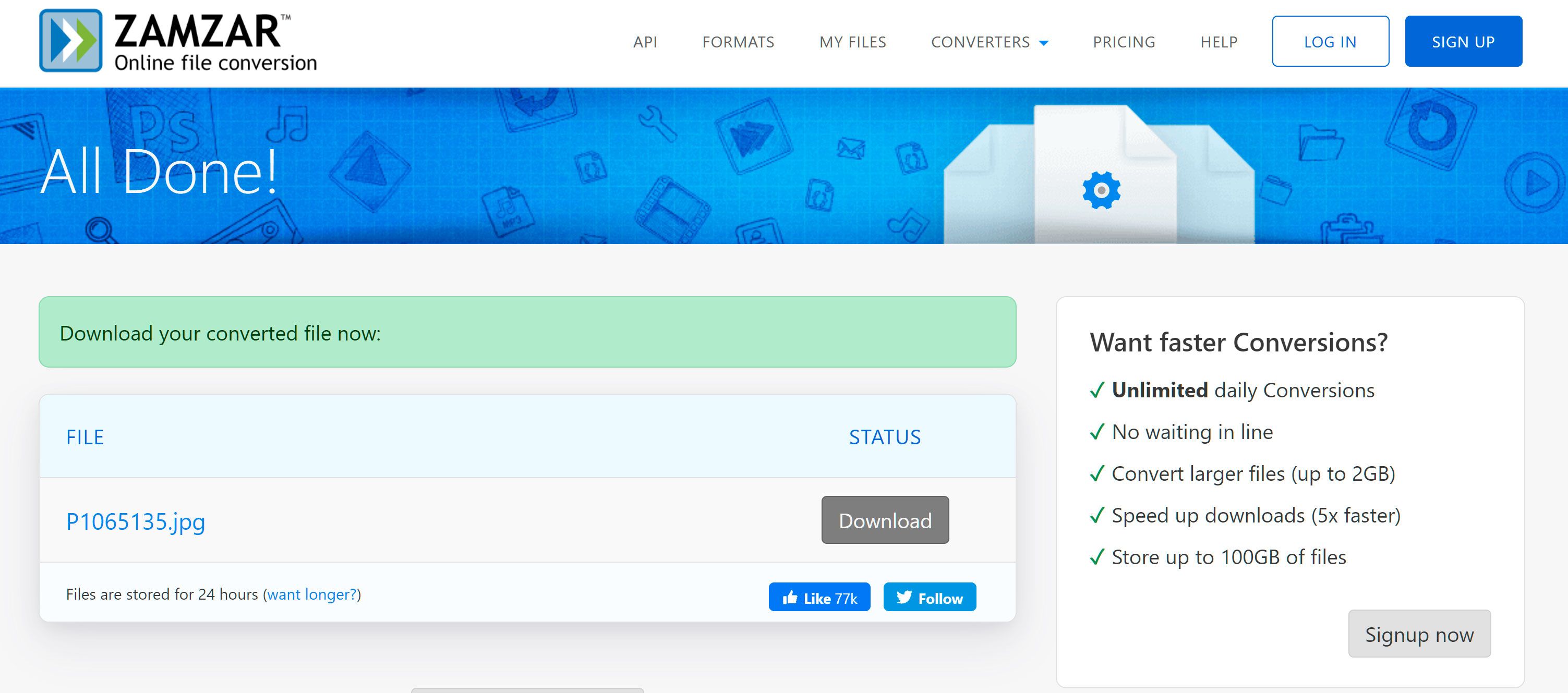Viewport: 1568px width, 693px height.
Task: Click the P1065135.jpg file link
Action: pos(134,520)
